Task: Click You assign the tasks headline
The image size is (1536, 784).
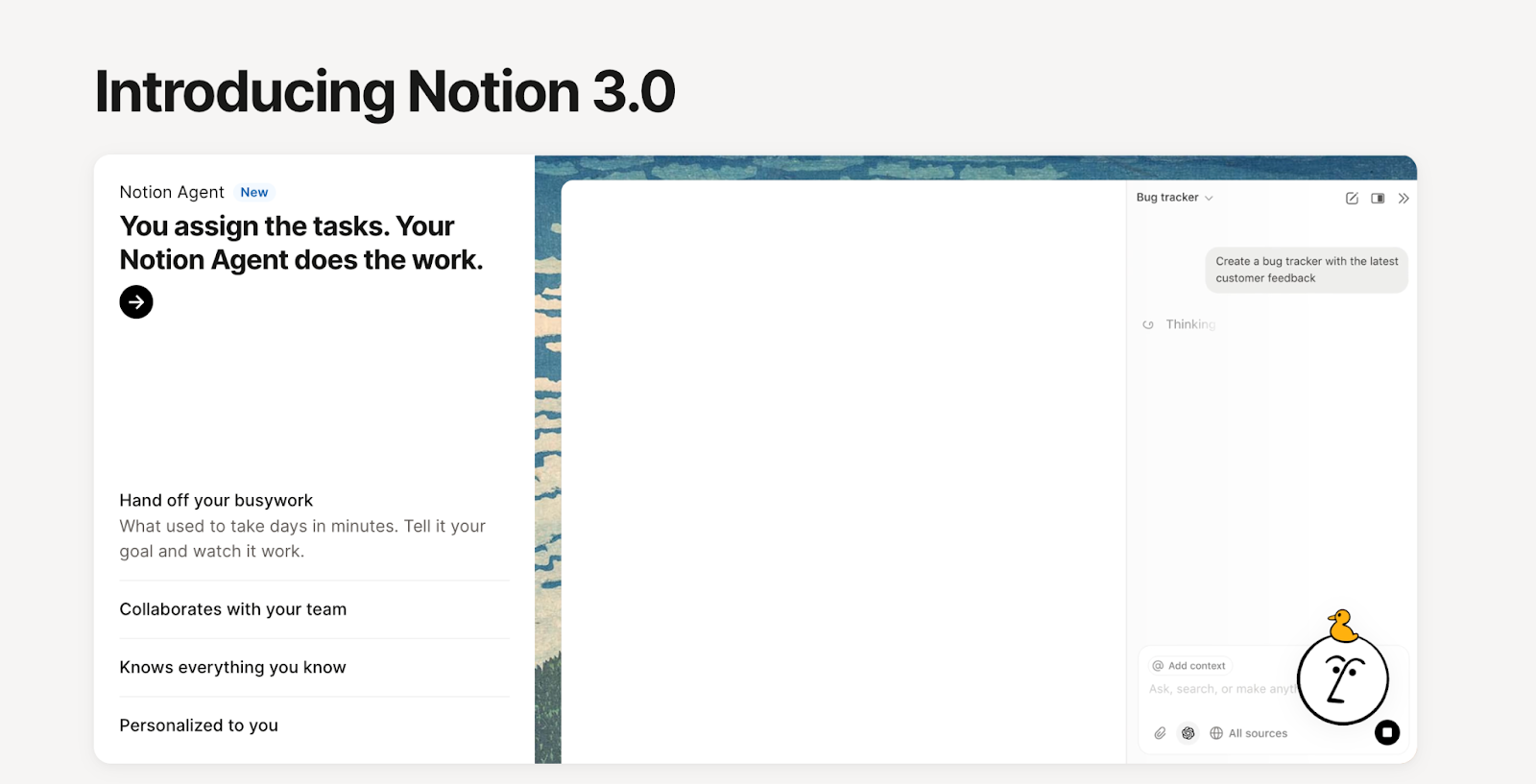Action: pos(301,243)
